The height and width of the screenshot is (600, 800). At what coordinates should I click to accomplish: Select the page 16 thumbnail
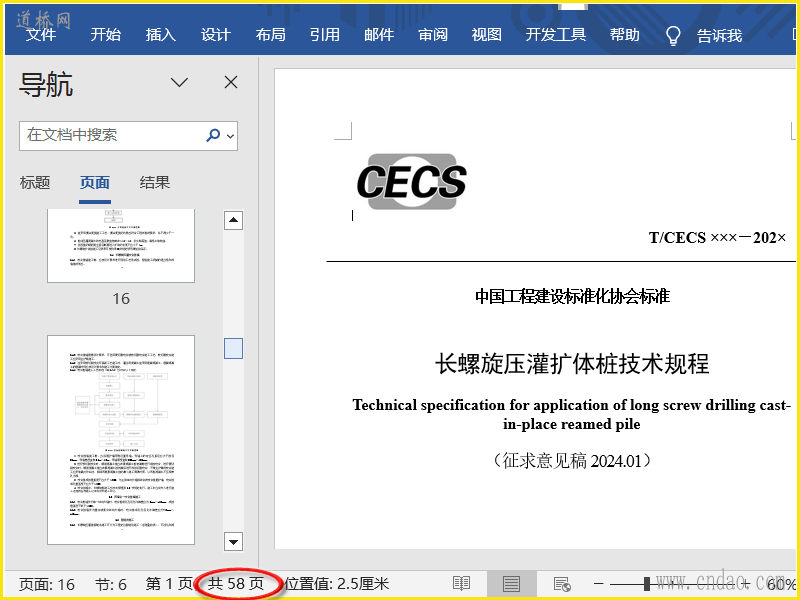click(x=121, y=245)
